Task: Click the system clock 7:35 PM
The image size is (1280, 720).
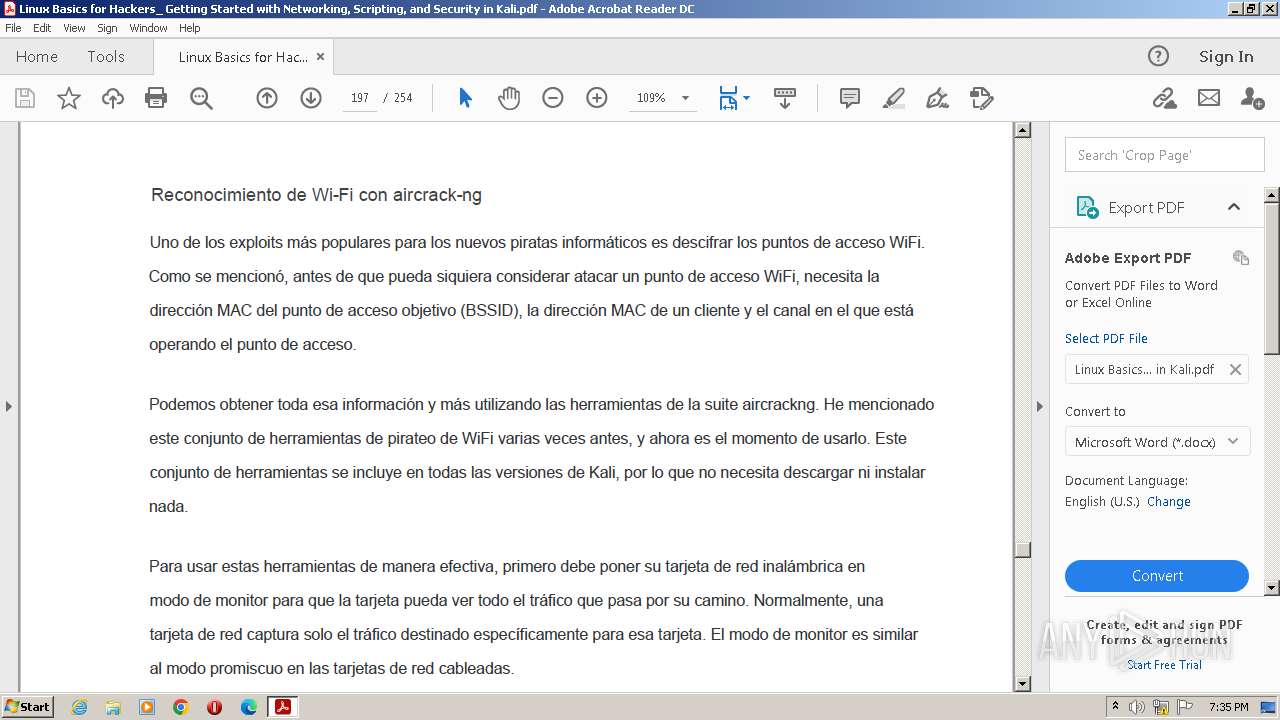Action: 1229,707
